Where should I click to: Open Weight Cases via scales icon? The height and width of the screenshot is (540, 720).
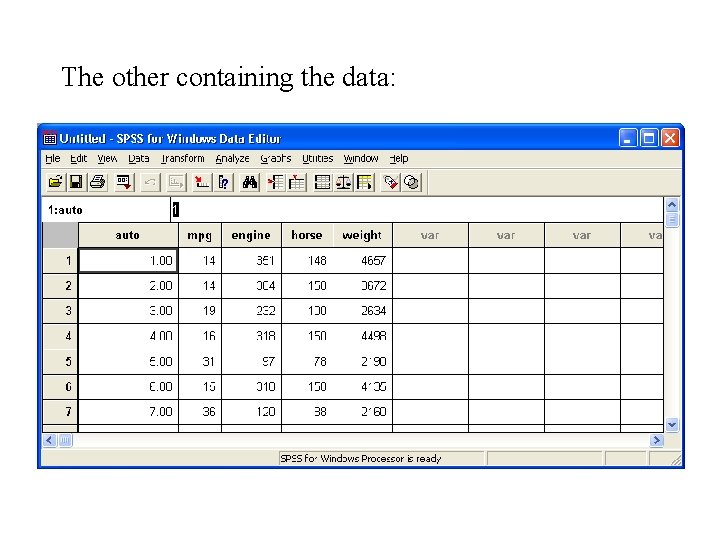[343, 182]
